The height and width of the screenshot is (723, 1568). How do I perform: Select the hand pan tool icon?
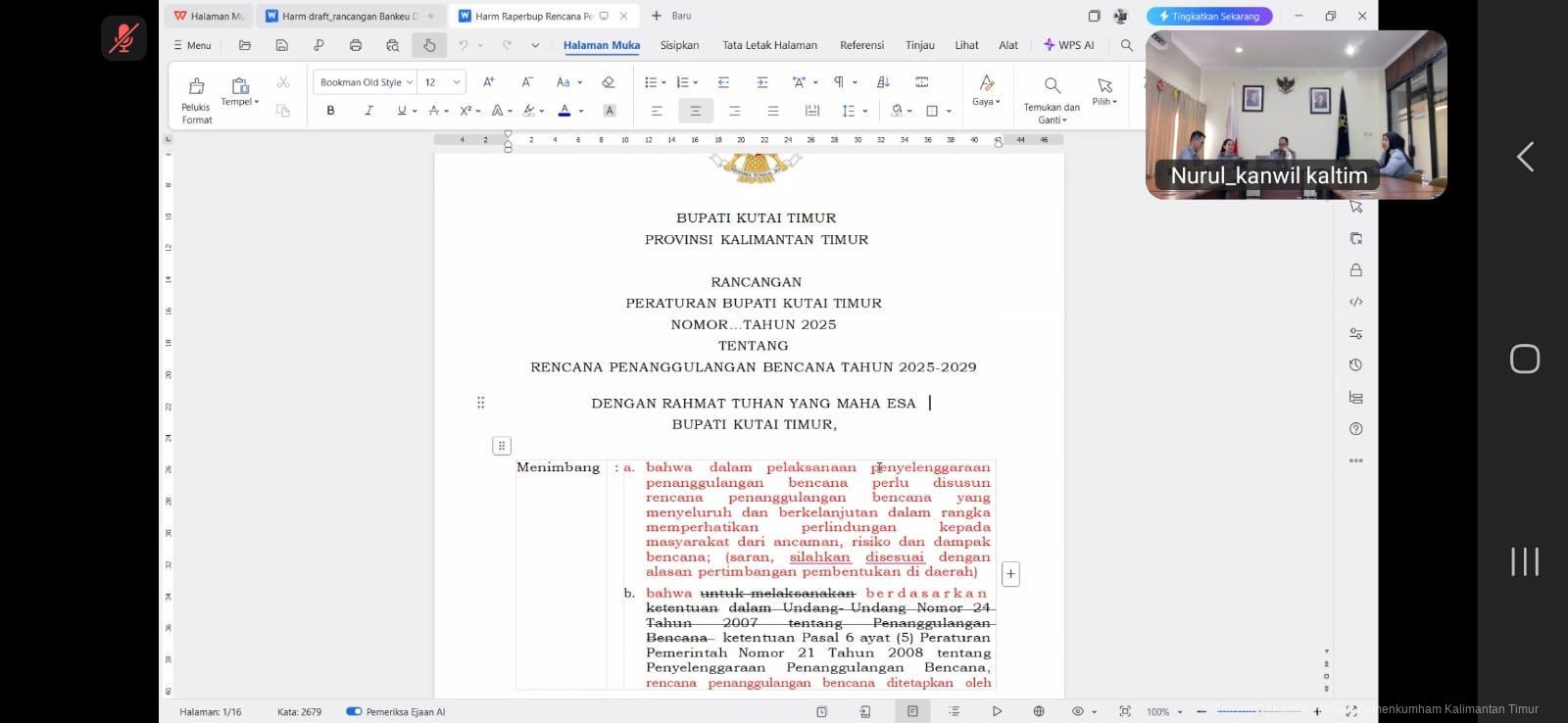pos(429,45)
